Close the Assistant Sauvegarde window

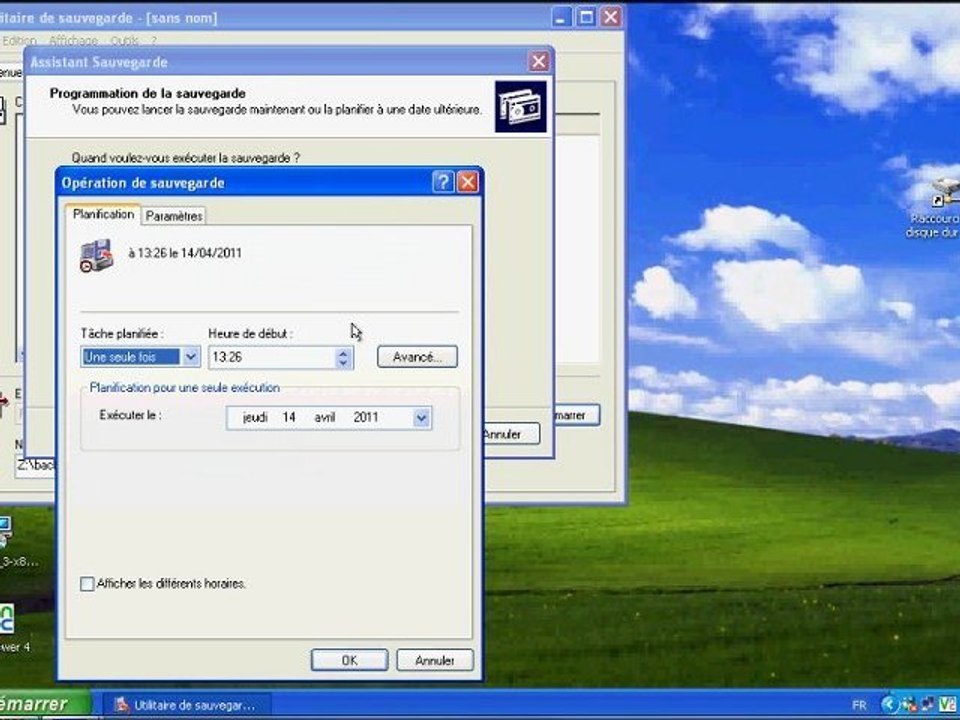[x=539, y=61]
